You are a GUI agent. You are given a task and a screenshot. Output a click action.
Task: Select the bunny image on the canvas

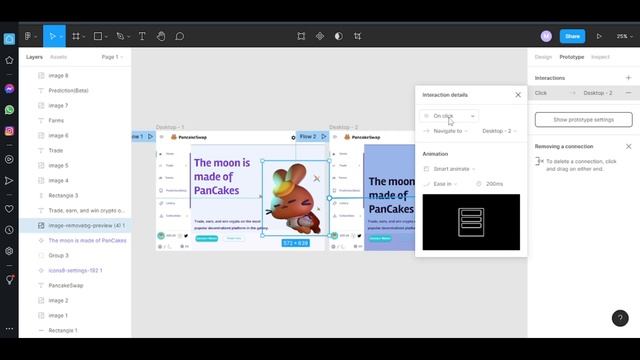(x=296, y=198)
